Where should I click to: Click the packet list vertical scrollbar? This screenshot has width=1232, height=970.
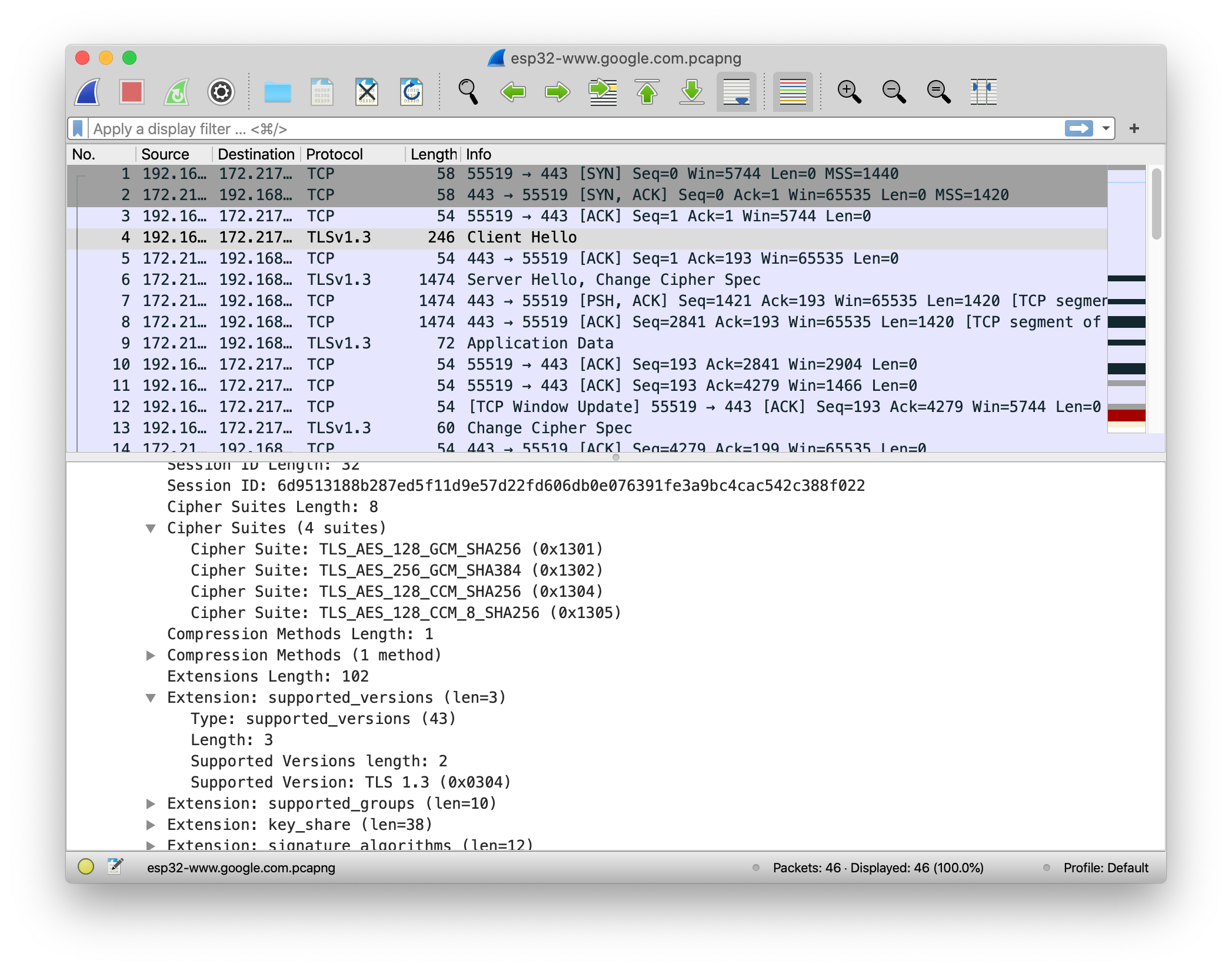1156,204
